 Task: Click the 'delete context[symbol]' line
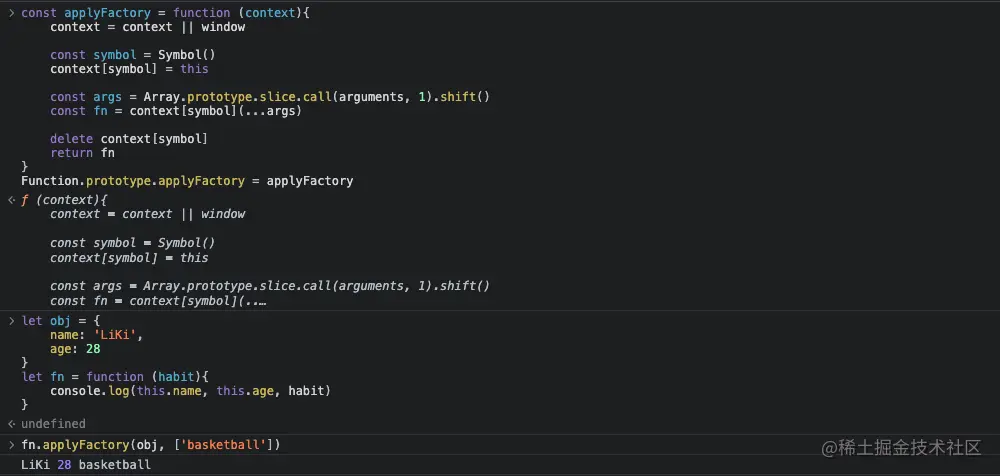[129, 138]
